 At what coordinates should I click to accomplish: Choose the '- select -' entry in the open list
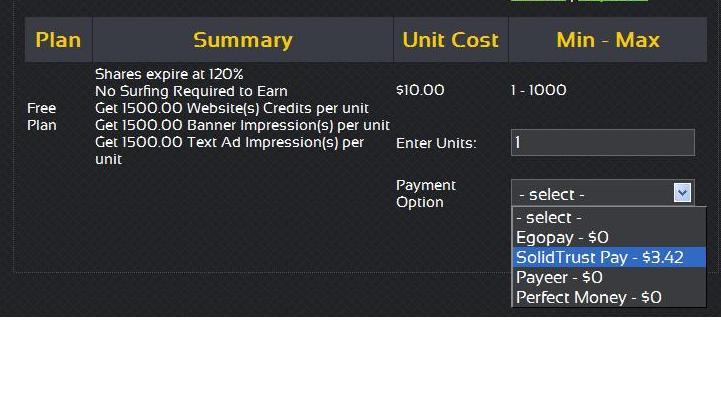point(609,218)
